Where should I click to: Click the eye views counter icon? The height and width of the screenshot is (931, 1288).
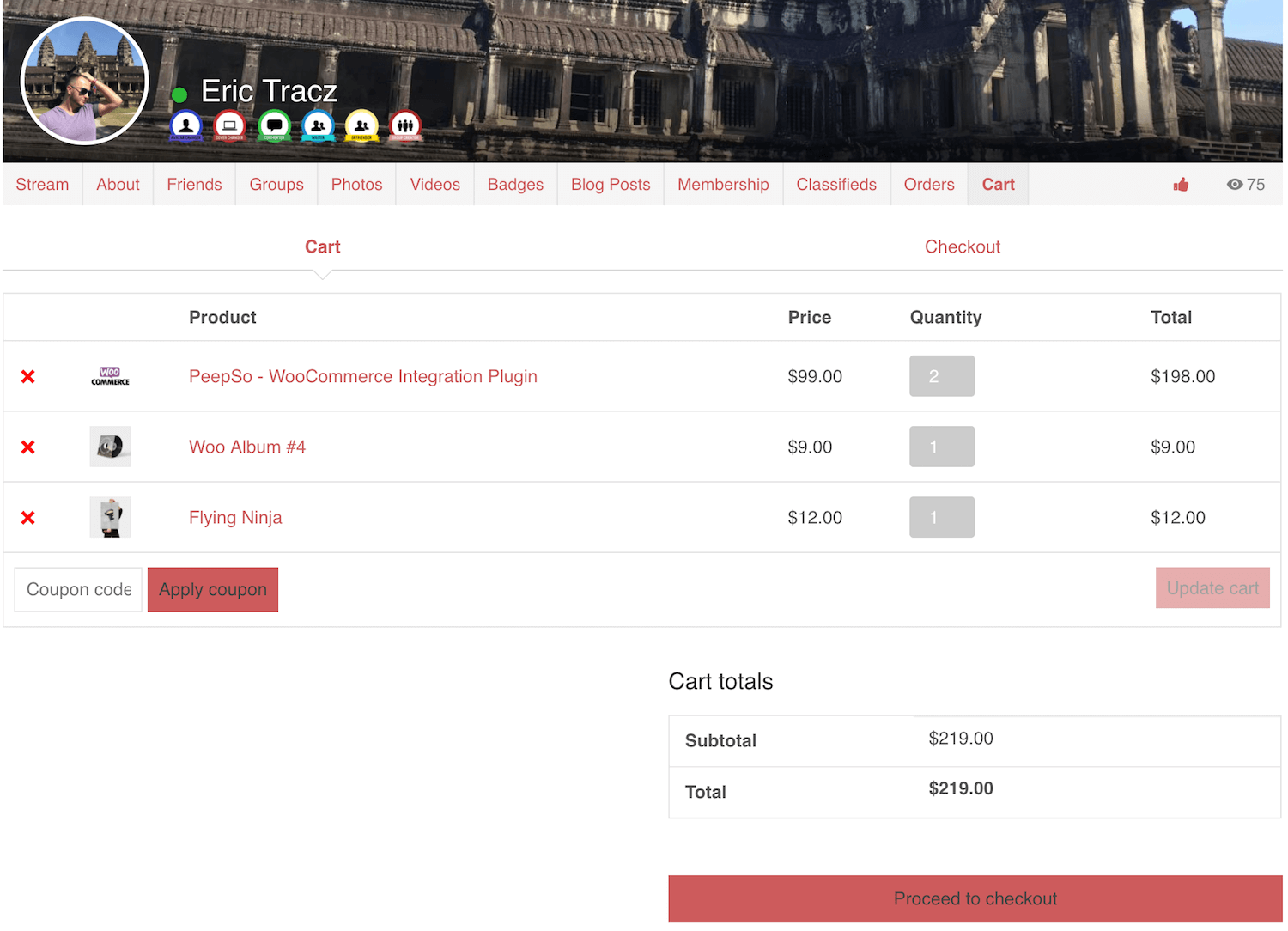pyautogui.click(x=1234, y=185)
